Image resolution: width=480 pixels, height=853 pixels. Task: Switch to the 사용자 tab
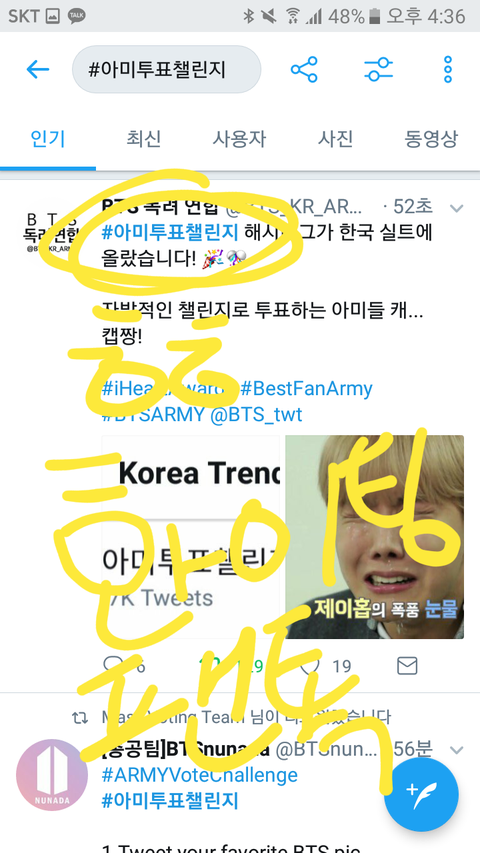pyautogui.click(x=239, y=139)
